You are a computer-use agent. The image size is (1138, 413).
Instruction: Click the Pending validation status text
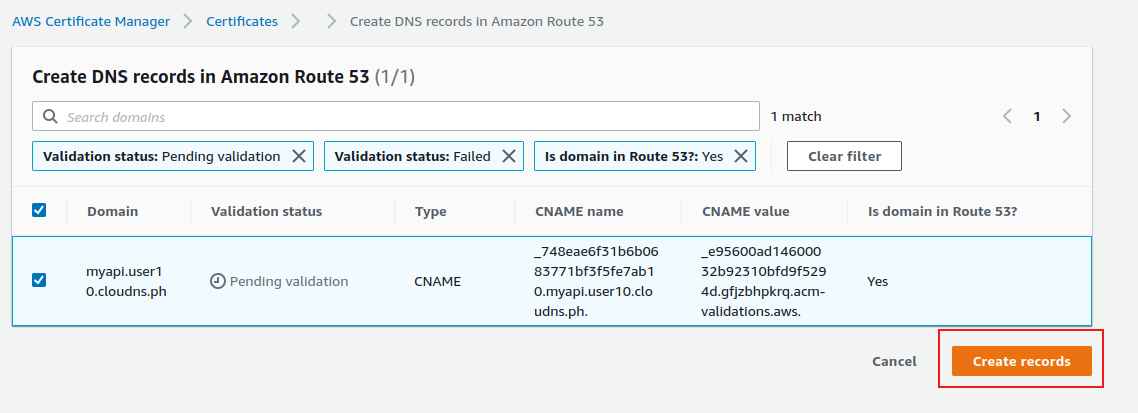click(289, 281)
